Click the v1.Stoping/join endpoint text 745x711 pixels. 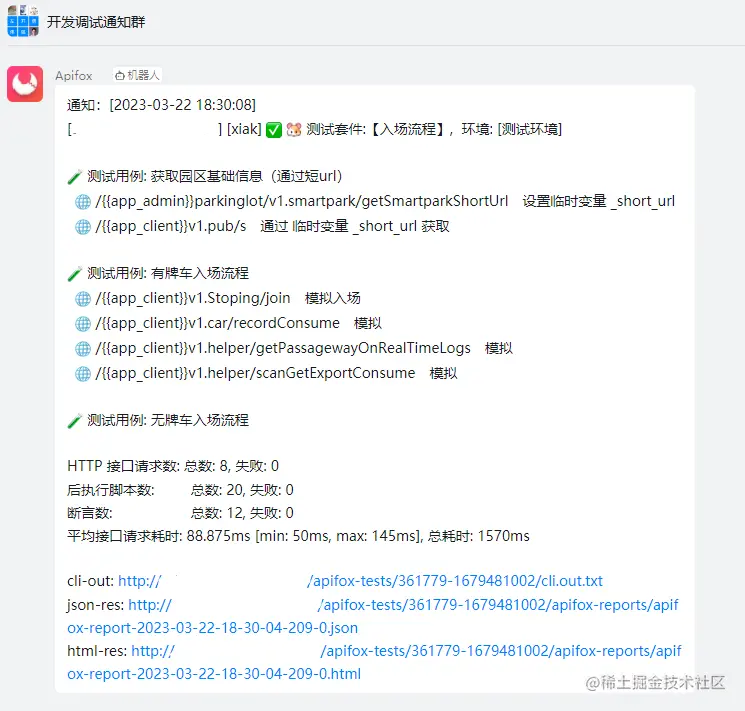(x=193, y=298)
